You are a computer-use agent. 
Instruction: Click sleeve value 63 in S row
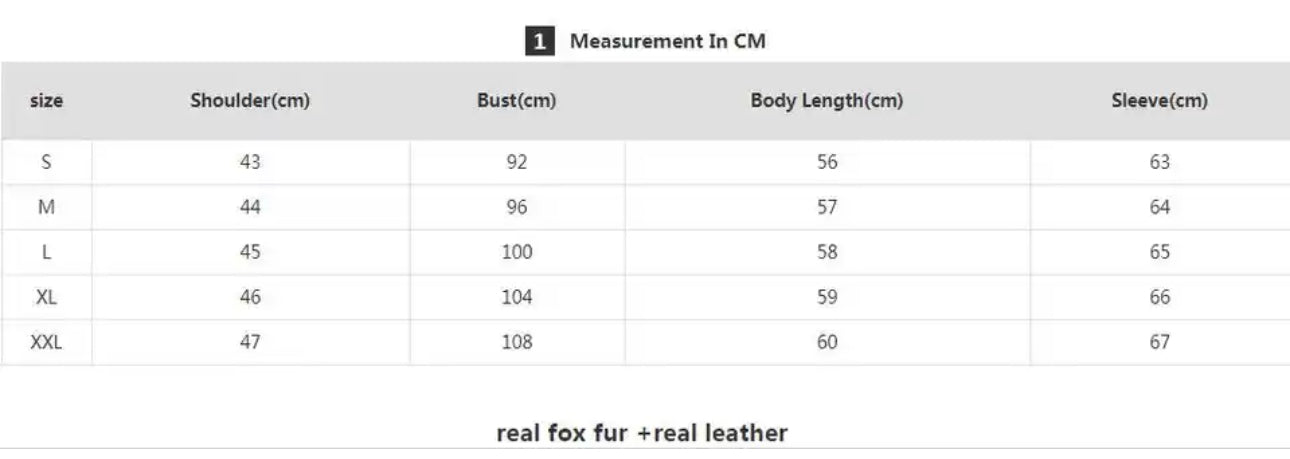[1159, 163]
